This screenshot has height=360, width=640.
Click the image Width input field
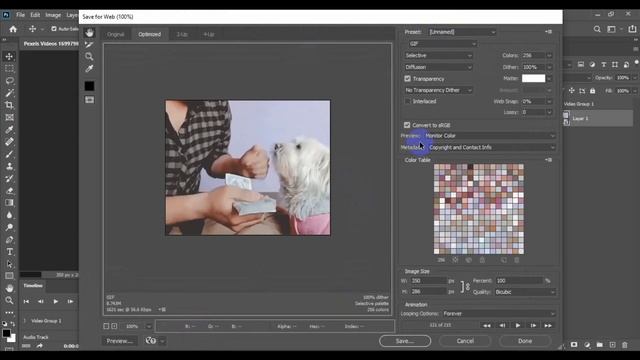(x=428, y=281)
